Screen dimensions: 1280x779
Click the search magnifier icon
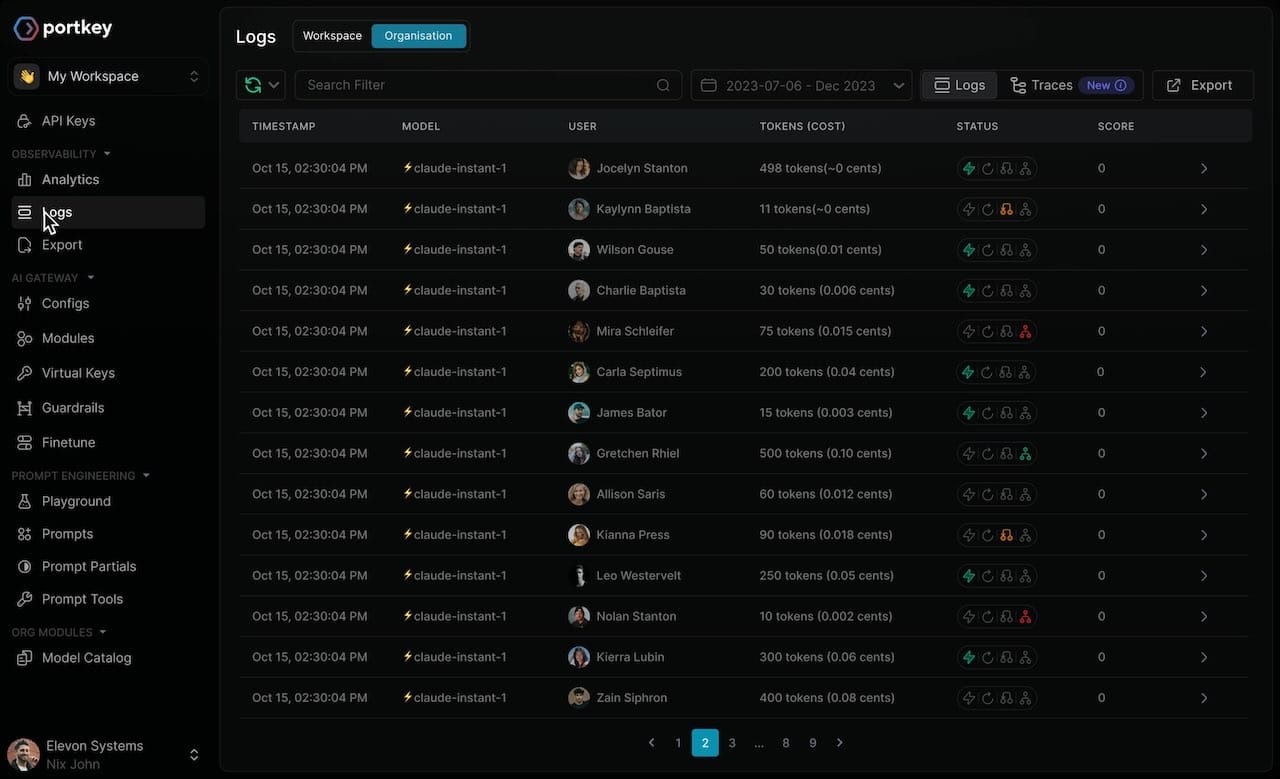click(x=663, y=86)
